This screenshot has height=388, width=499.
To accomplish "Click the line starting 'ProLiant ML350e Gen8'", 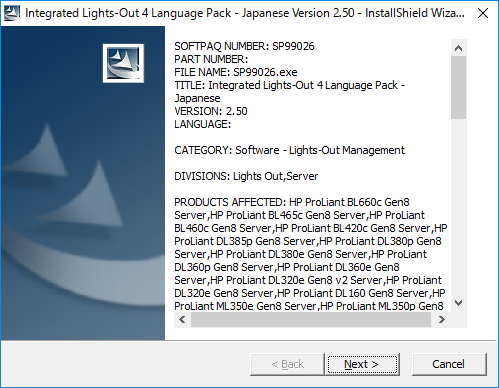I will tap(309, 306).
